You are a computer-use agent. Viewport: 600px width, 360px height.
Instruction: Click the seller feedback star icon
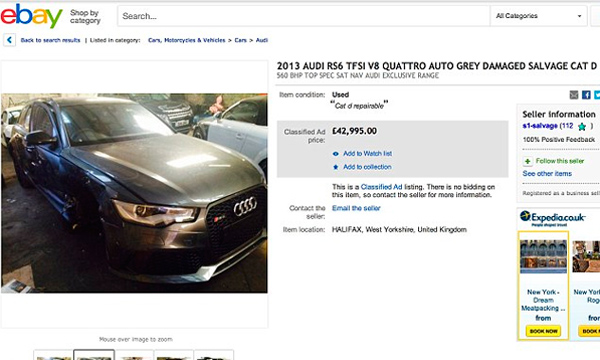point(582,126)
